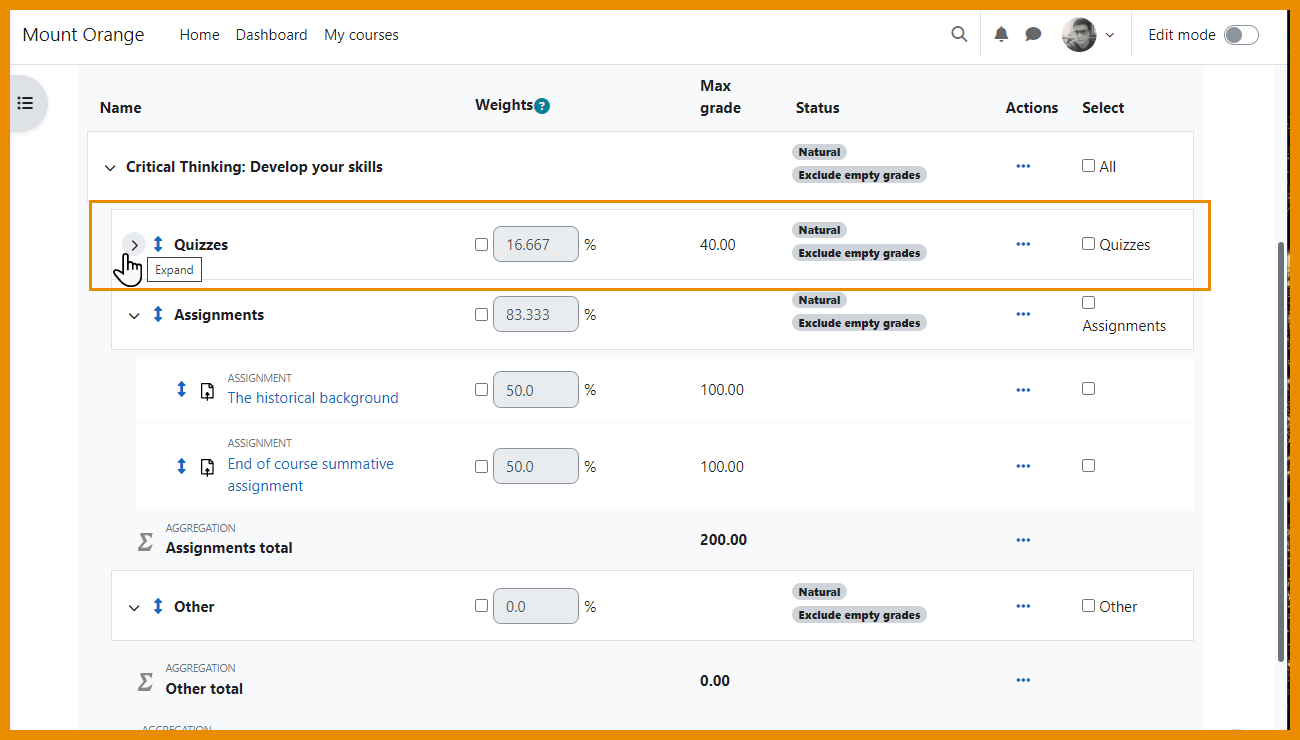1300x740 pixels.
Task: Open the course index sidebar icon
Action: (x=24, y=103)
